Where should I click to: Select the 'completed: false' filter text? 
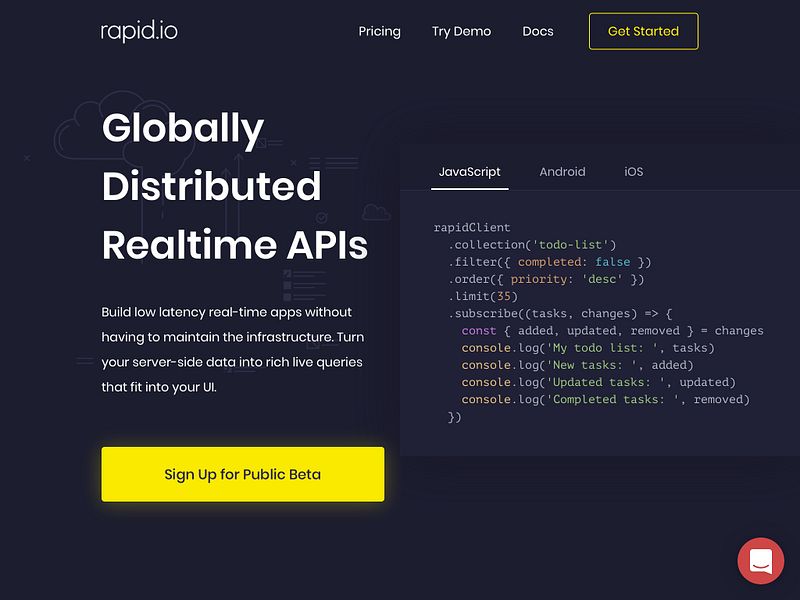(572, 261)
